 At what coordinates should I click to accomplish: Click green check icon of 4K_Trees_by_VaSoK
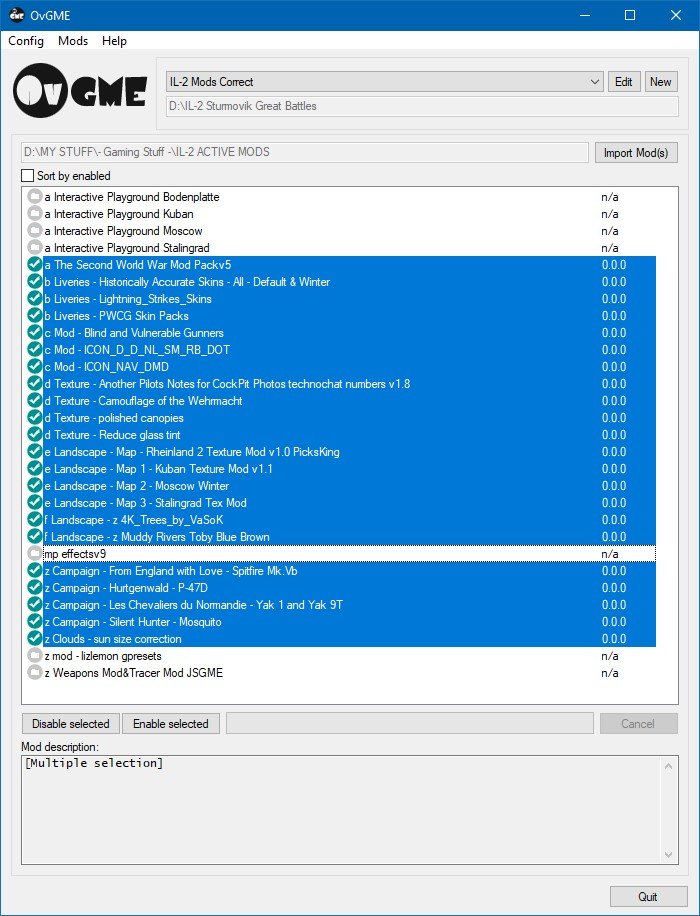click(34, 519)
